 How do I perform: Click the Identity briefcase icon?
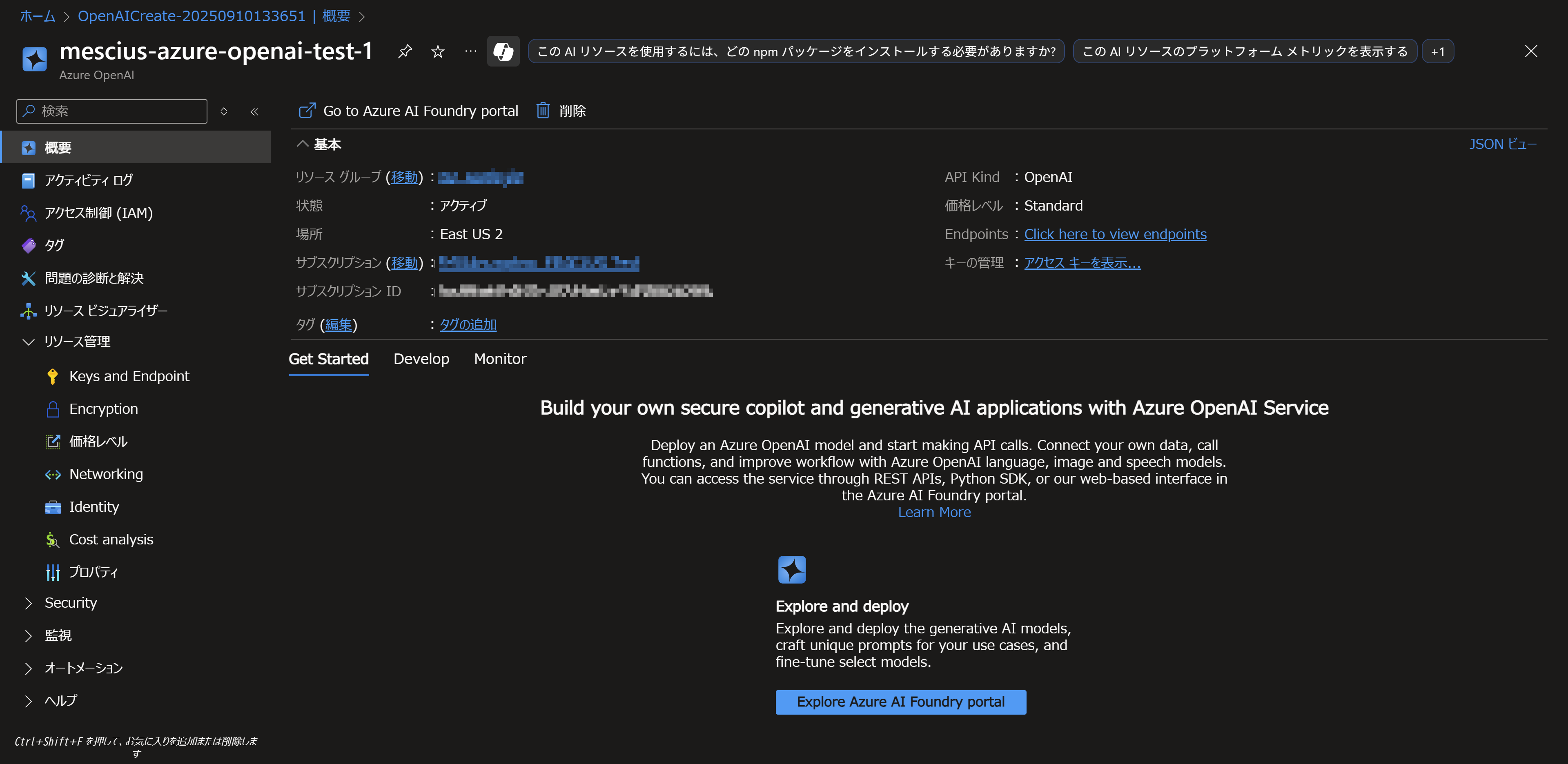53,507
